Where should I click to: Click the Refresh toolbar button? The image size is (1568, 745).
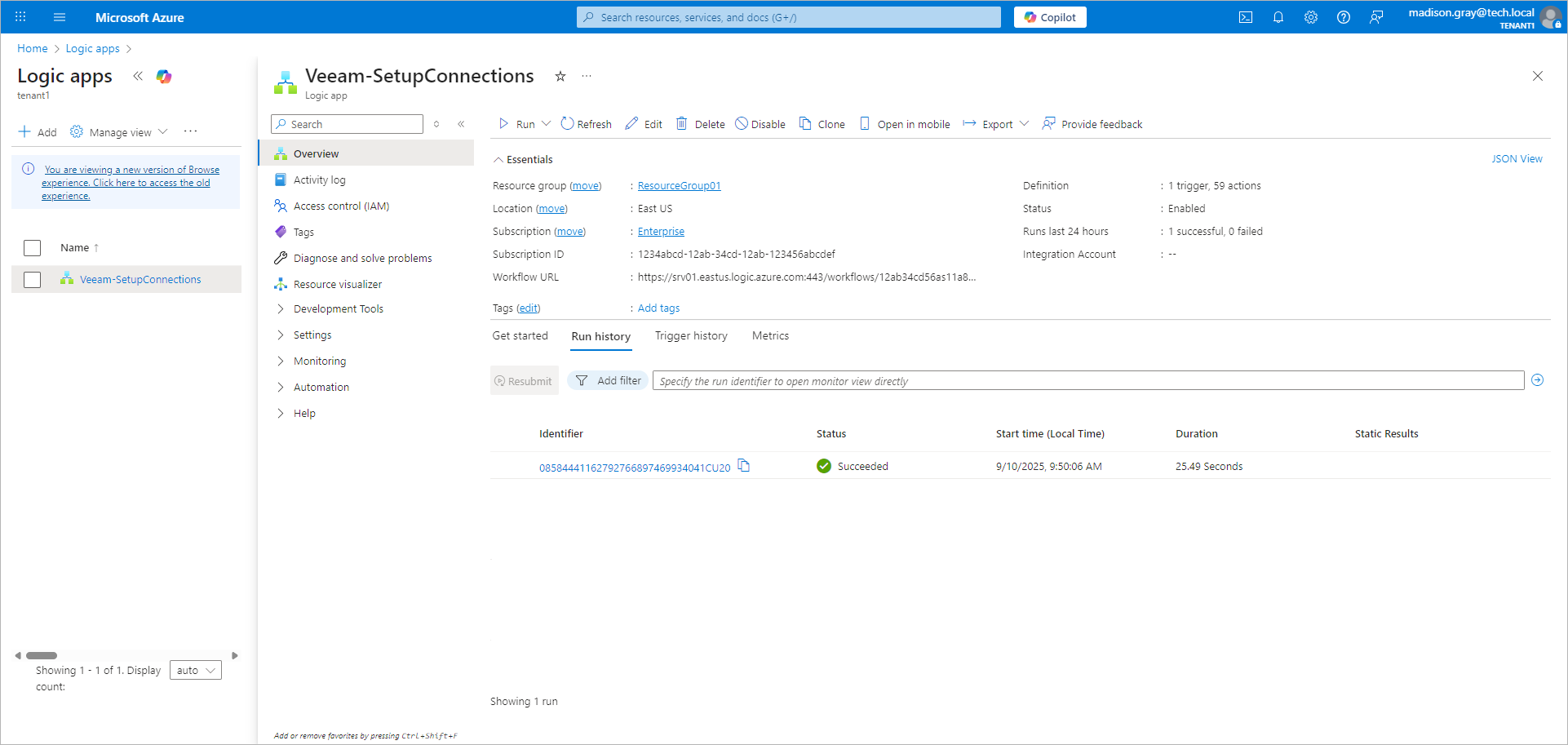(x=586, y=124)
